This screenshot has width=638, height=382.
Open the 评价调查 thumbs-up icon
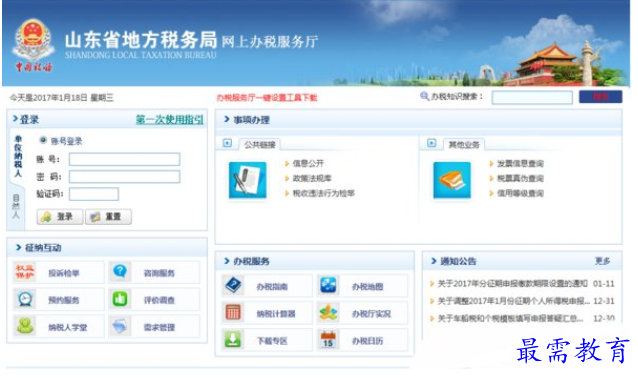(120, 299)
